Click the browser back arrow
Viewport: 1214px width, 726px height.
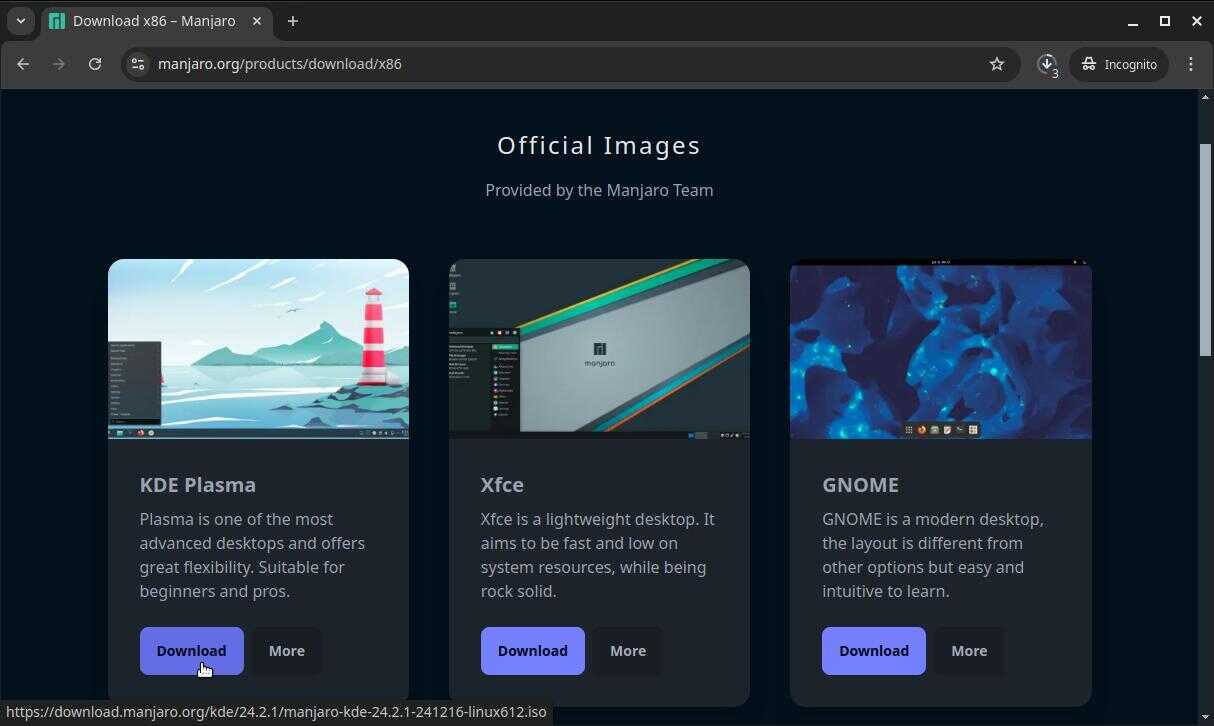click(23, 64)
